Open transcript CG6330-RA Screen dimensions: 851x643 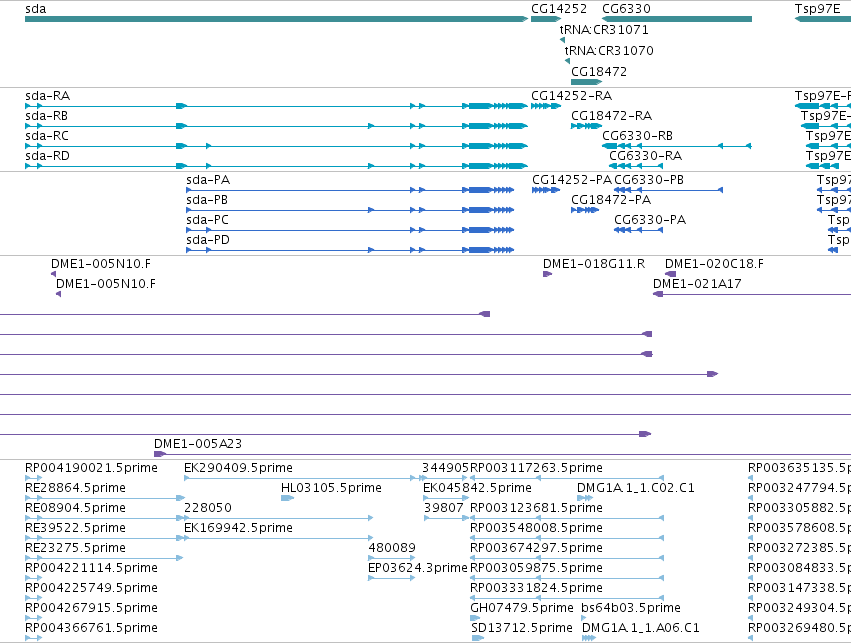click(x=636, y=166)
